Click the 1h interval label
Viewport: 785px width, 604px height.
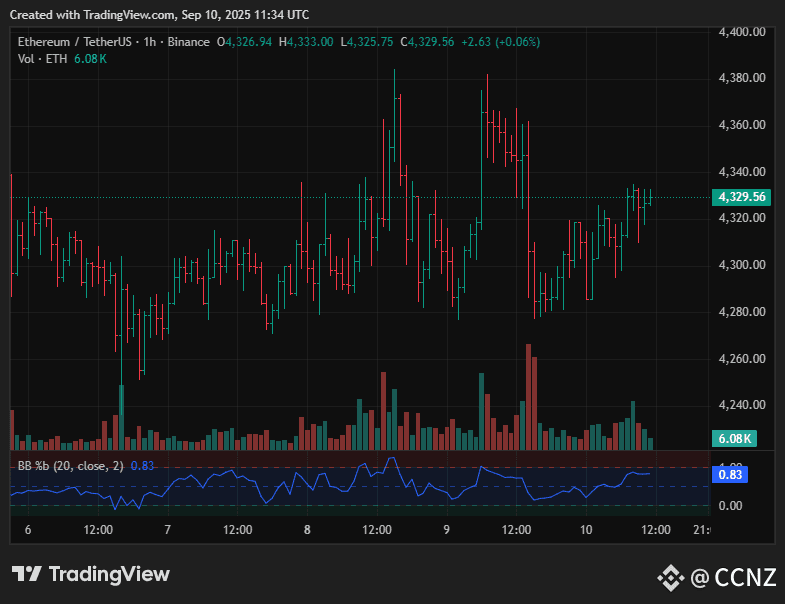150,42
